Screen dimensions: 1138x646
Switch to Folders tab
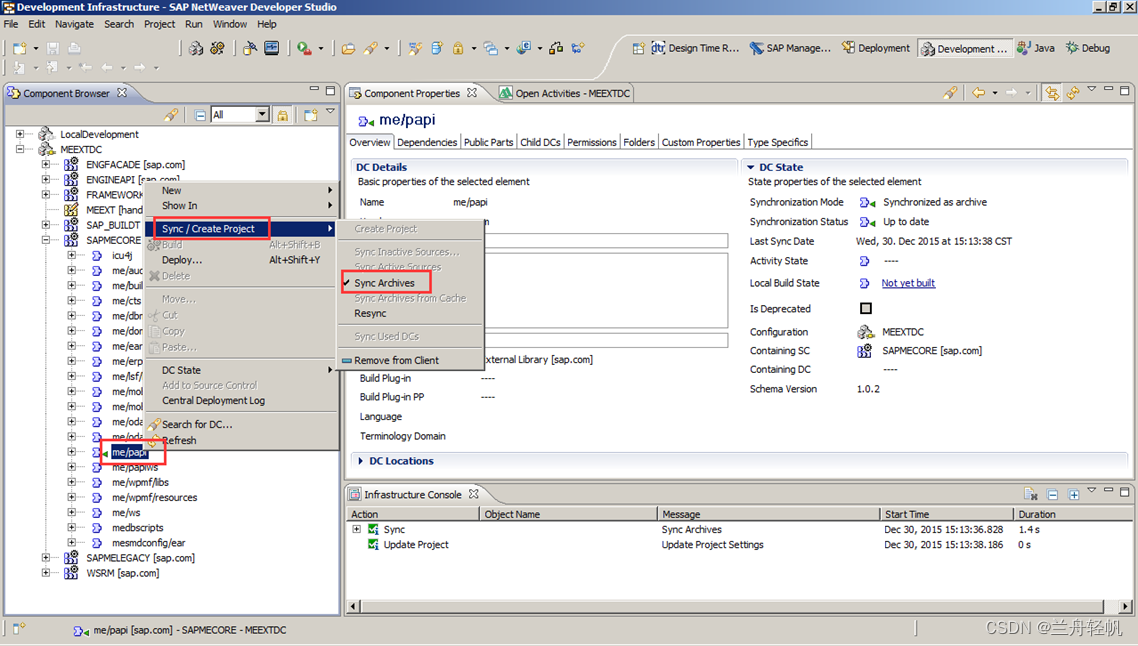[639, 142]
